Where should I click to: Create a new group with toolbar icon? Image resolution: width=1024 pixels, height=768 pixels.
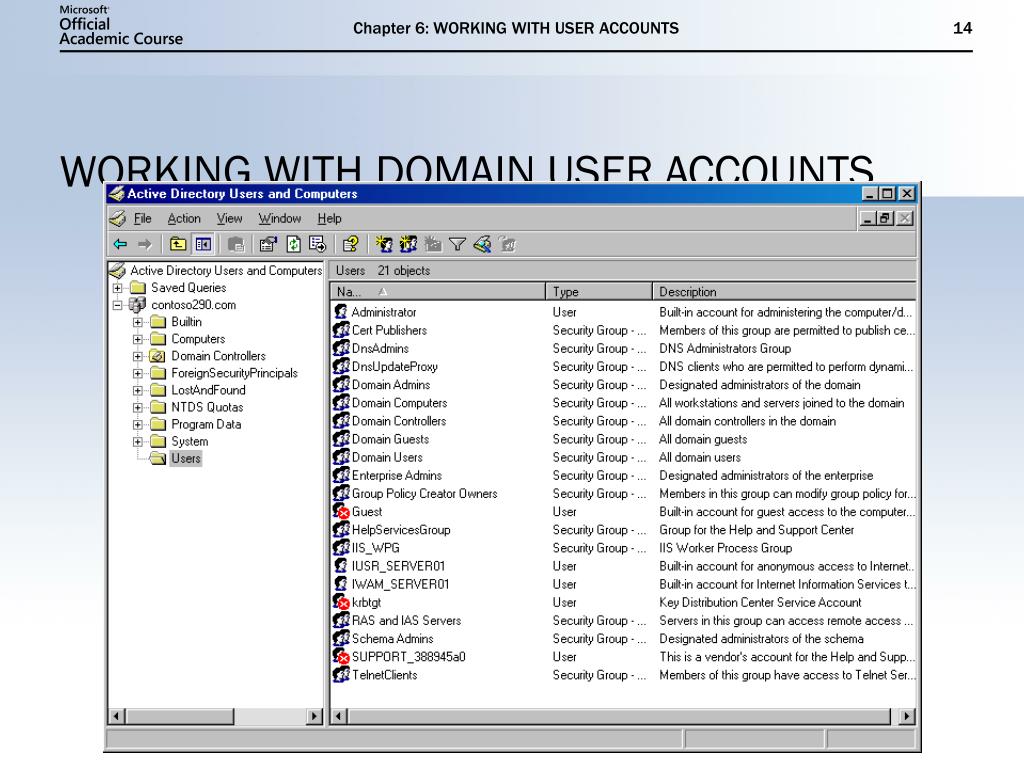[x=408, y=244]
